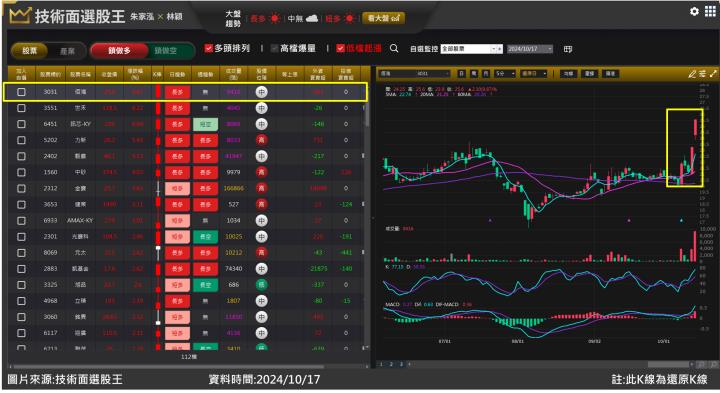The height and width of the screenshot is (393, 720).
Task: Sort by 成交量 column header
Action: 233,73
